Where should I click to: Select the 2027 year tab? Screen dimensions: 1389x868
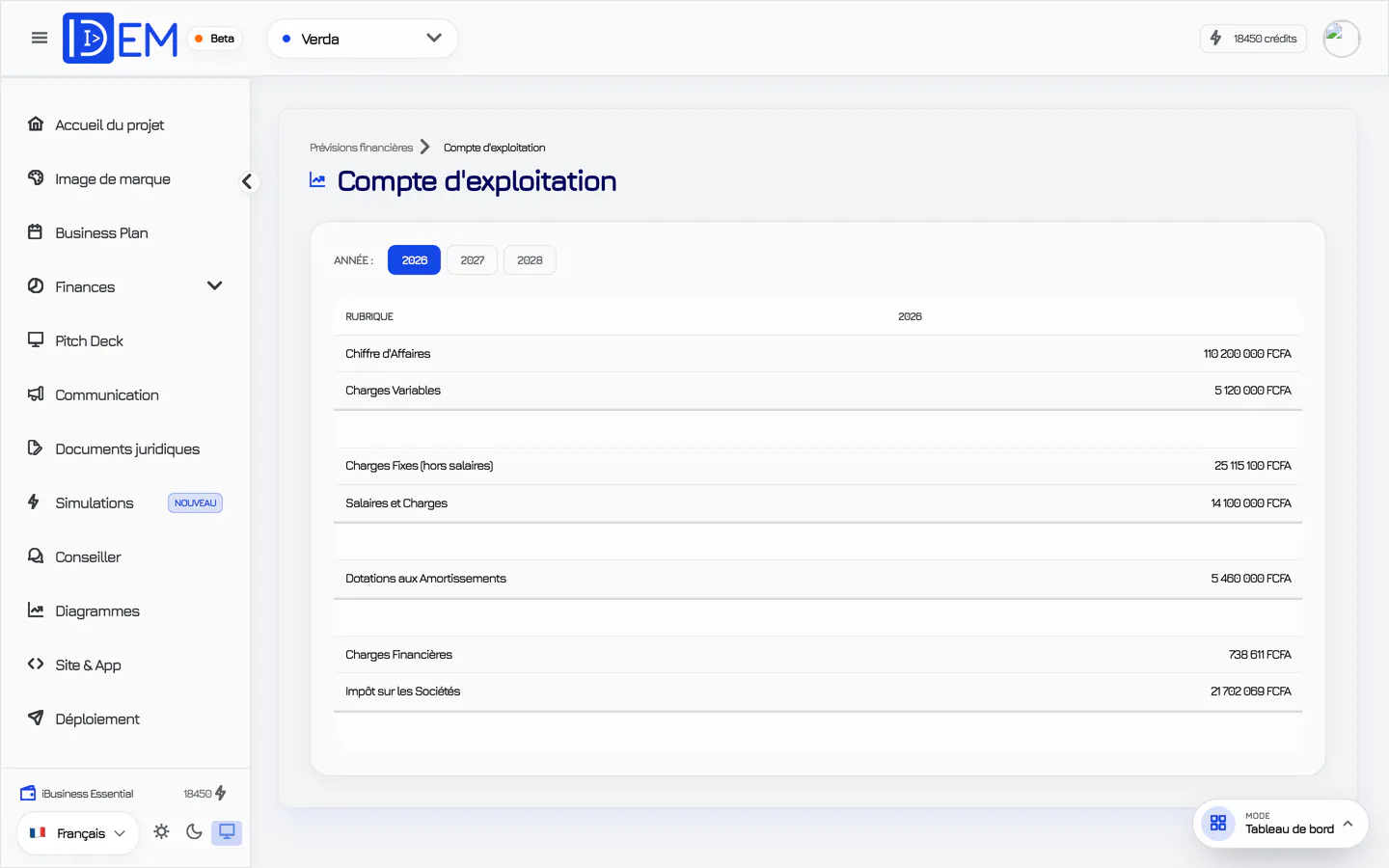click(x=472, y=260)
